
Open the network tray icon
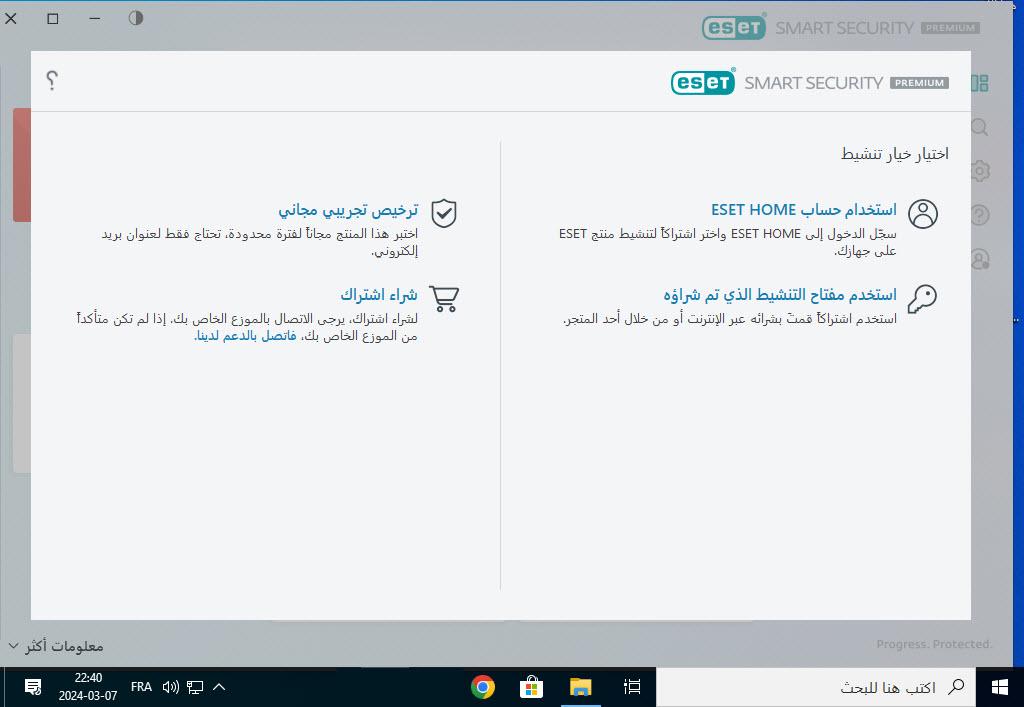[x=195, y=687]
